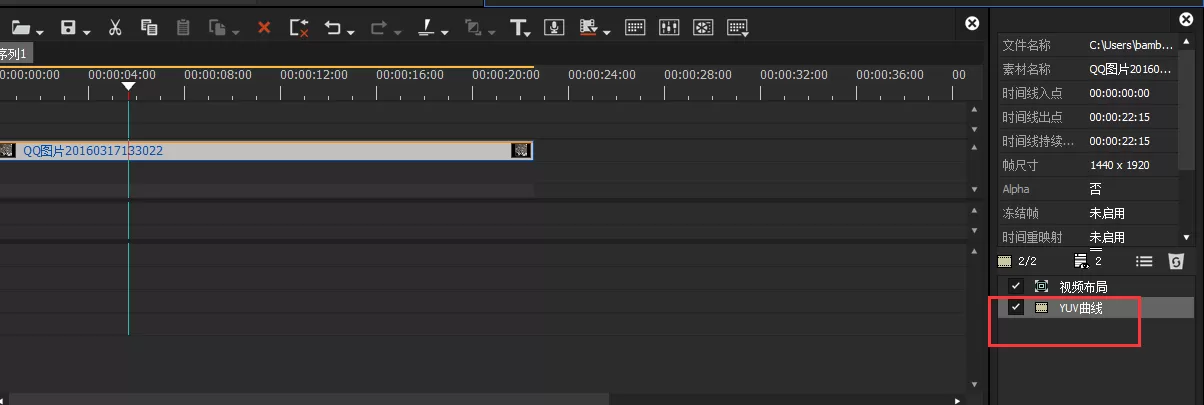The image size is (1204, 405).
Task: Open the voice-over microphone tool
Action: tap(554, 28)
